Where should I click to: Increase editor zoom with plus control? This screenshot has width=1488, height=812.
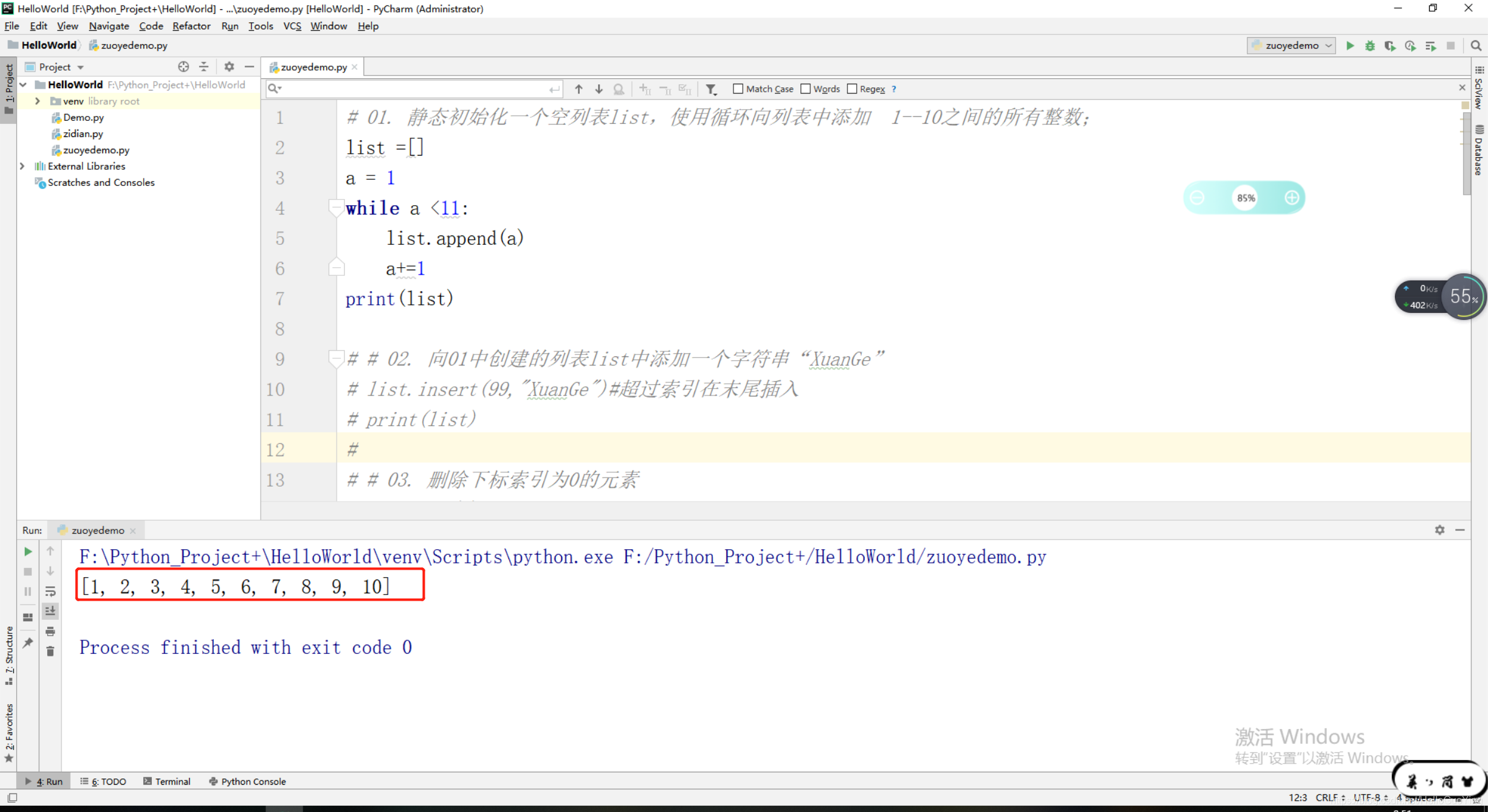(x=1292, y=197)
